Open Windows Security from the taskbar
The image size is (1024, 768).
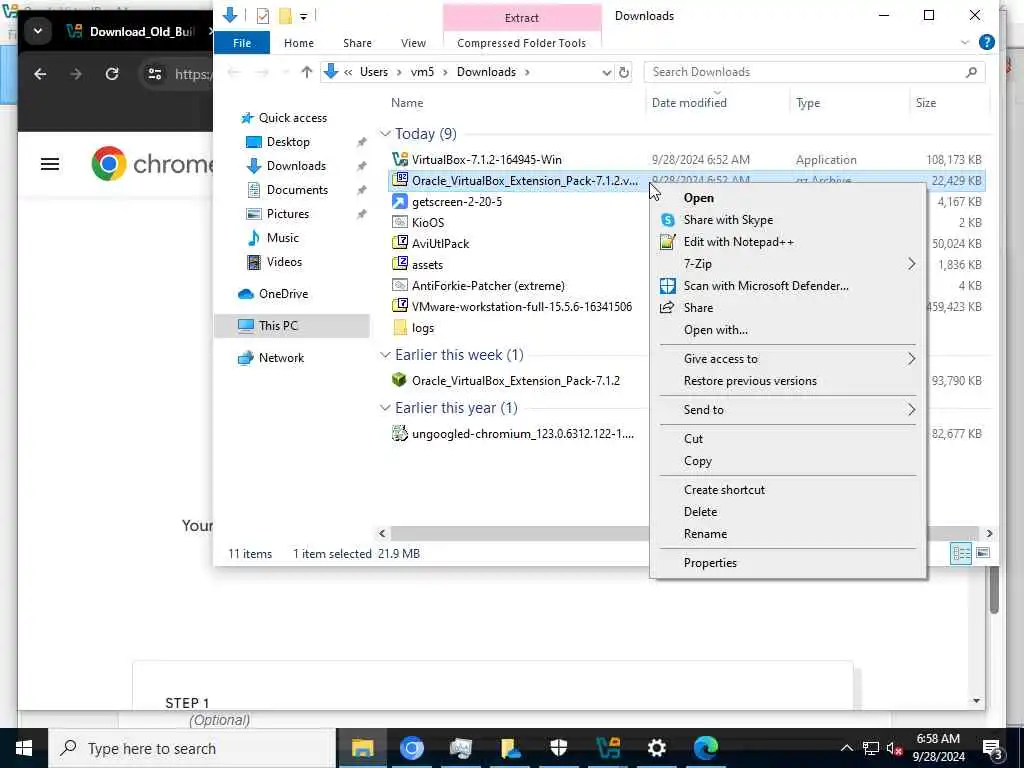[x=558, y=748]
